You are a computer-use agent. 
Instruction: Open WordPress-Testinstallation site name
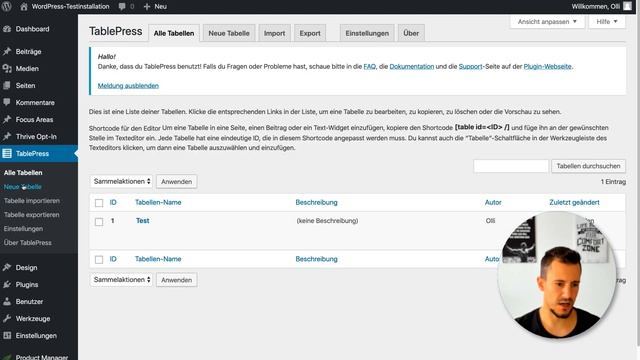(x=70, y=7)
